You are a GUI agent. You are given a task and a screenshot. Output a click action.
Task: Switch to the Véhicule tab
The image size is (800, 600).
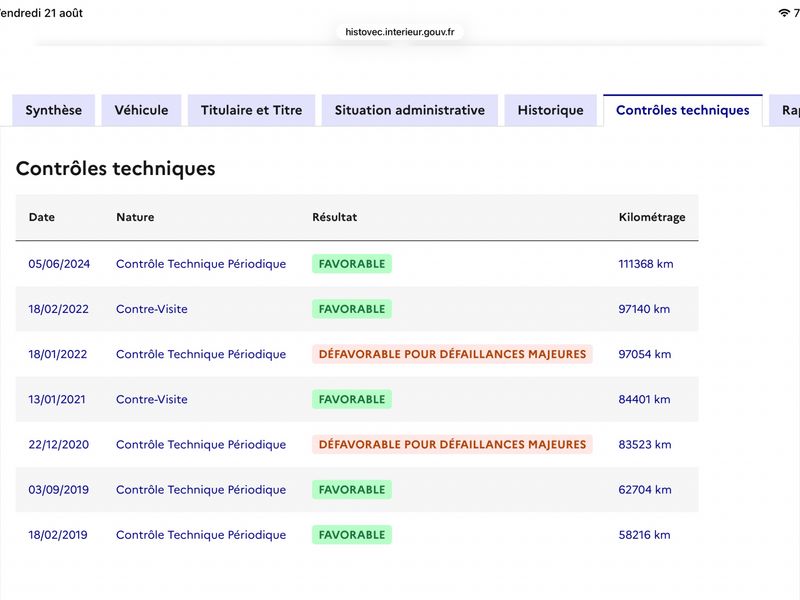(x=141, y=110)
